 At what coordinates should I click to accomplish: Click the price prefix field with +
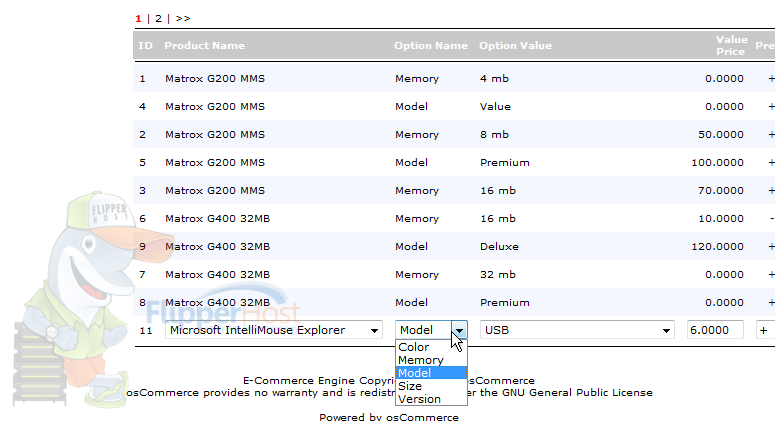point(766,330)
